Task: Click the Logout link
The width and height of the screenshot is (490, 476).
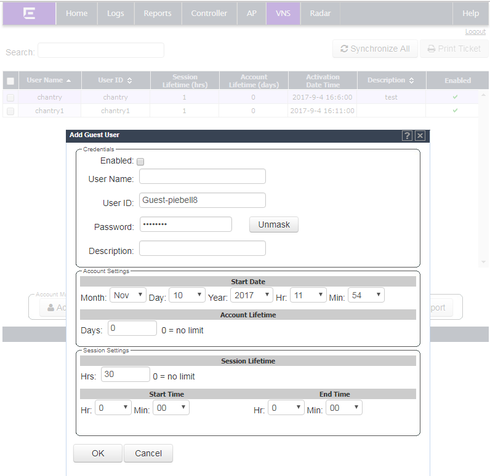Action: coord(475,32)
